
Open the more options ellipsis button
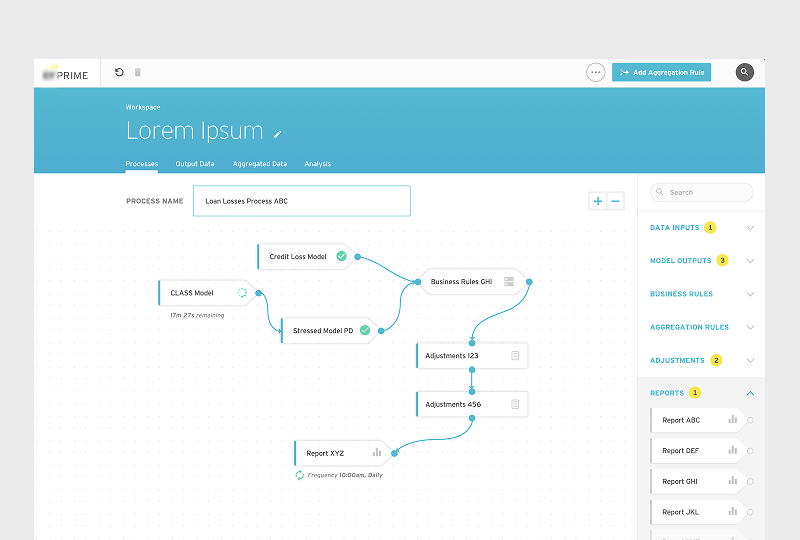595,72
